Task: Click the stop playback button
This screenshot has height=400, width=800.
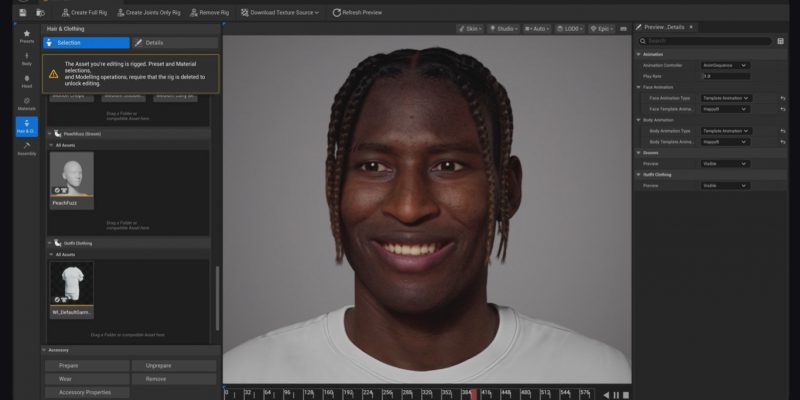Action: coord(626,395)
